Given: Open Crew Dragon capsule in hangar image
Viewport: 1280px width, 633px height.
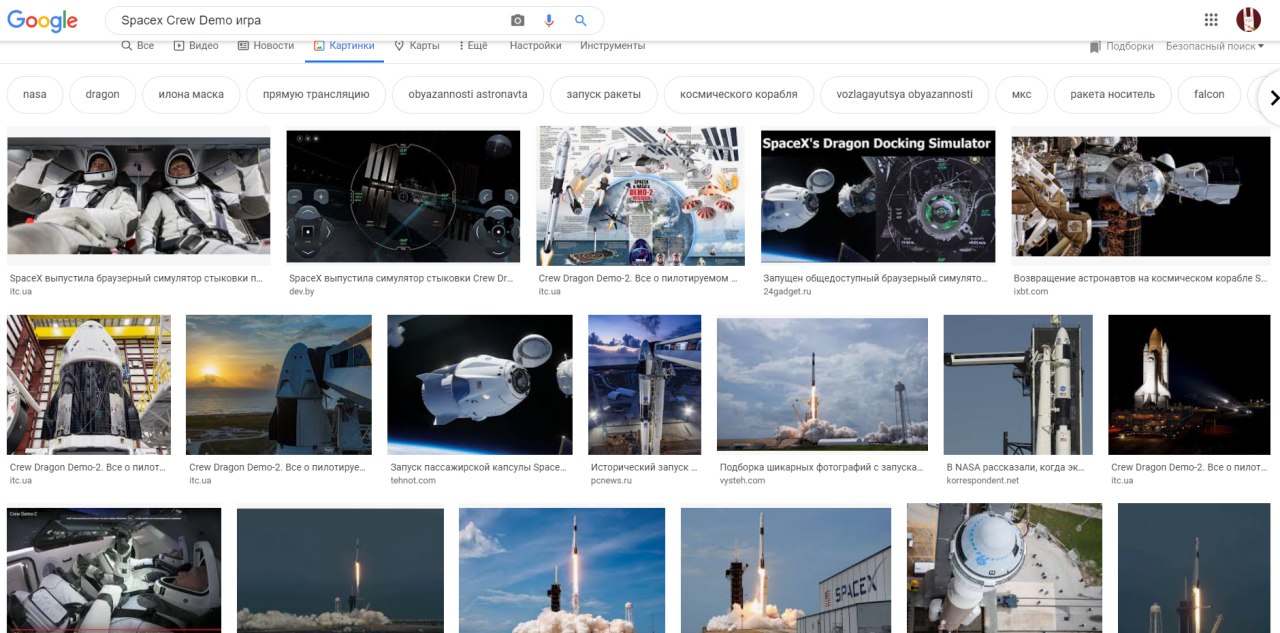Looking at the screenshot, I should click(x=89, y=385).
